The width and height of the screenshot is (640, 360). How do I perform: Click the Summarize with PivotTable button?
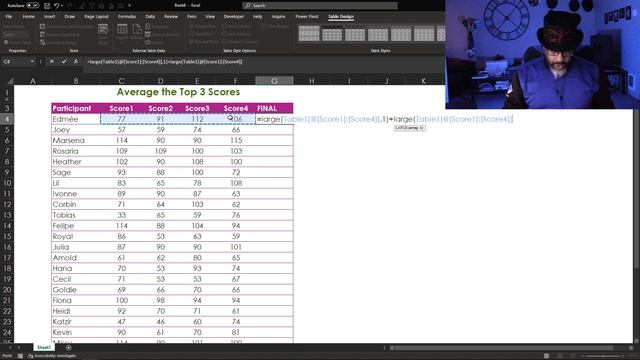pos(67,27)
